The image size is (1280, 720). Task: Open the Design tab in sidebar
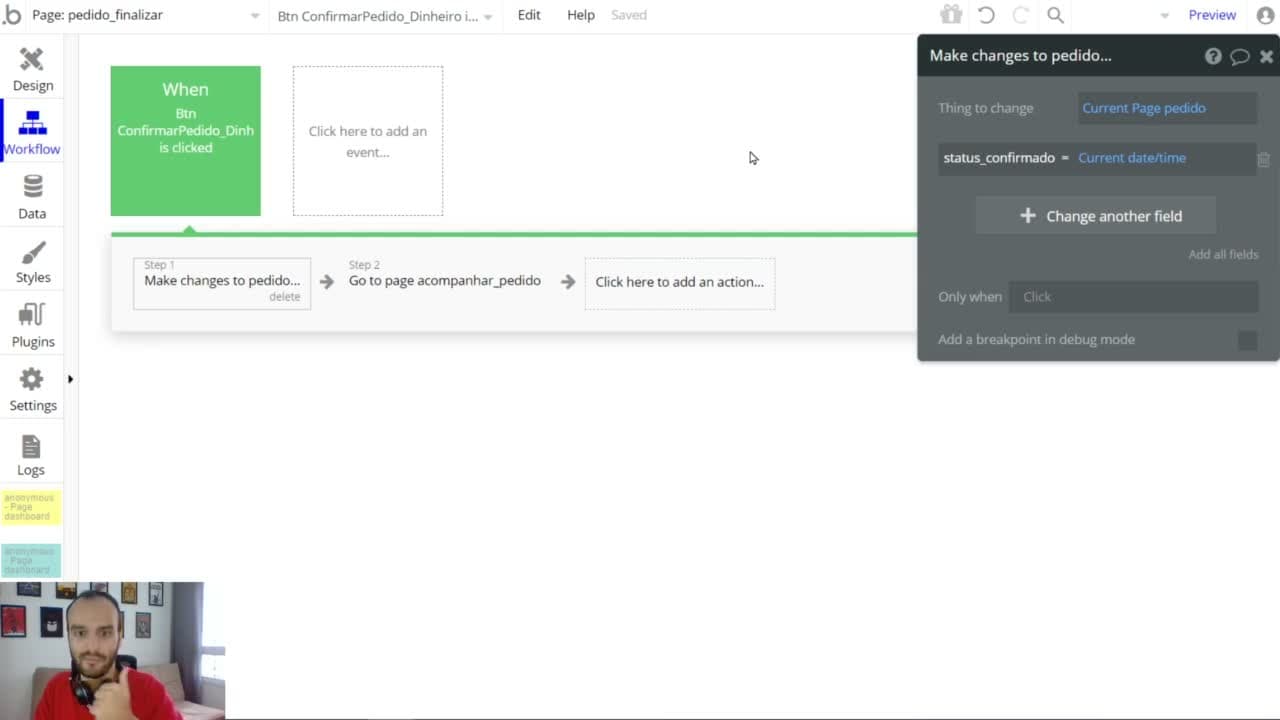coord(32,69)
